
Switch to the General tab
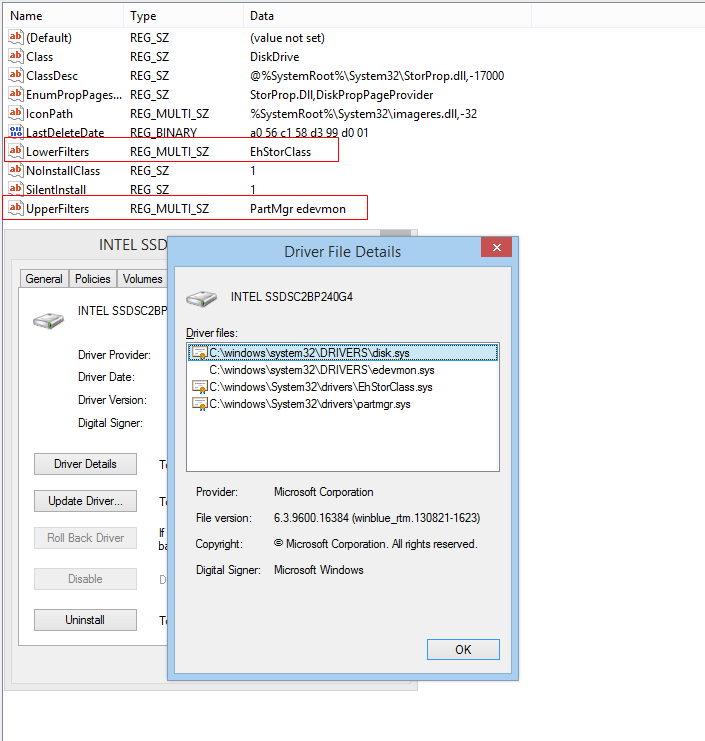[44, 279]
